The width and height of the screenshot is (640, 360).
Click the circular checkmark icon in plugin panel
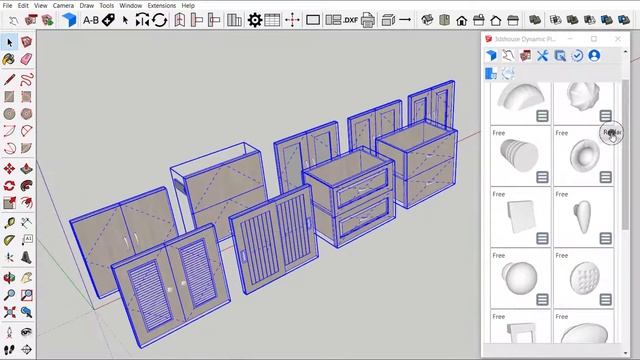coord(577,56)
